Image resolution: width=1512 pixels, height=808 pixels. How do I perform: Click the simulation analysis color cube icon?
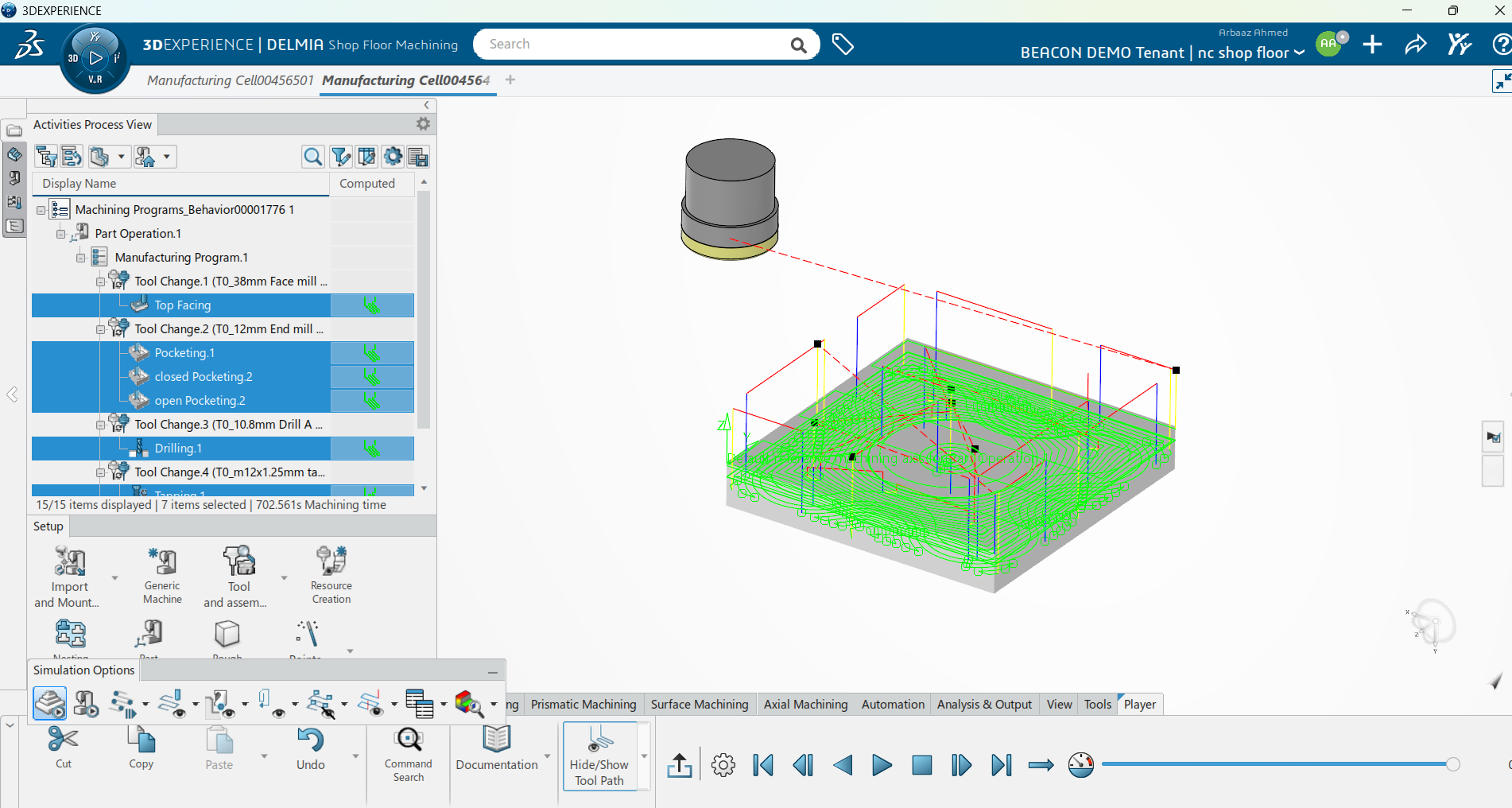[469, 704]
